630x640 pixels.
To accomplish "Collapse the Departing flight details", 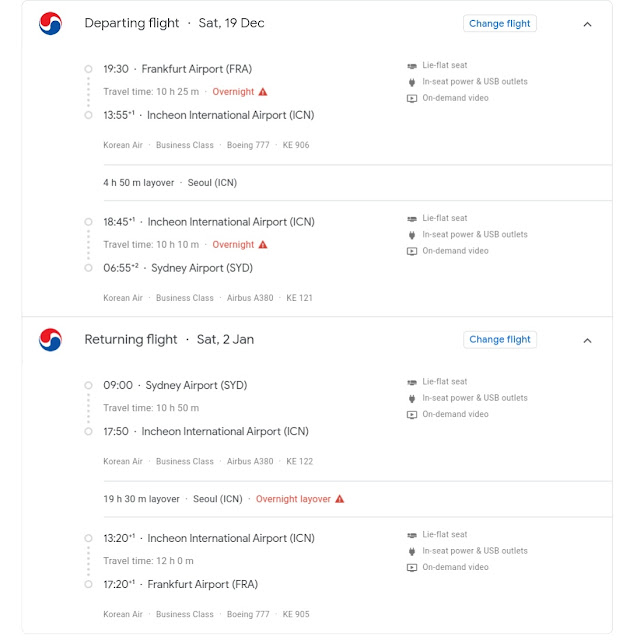I will (x=587, y=24).
